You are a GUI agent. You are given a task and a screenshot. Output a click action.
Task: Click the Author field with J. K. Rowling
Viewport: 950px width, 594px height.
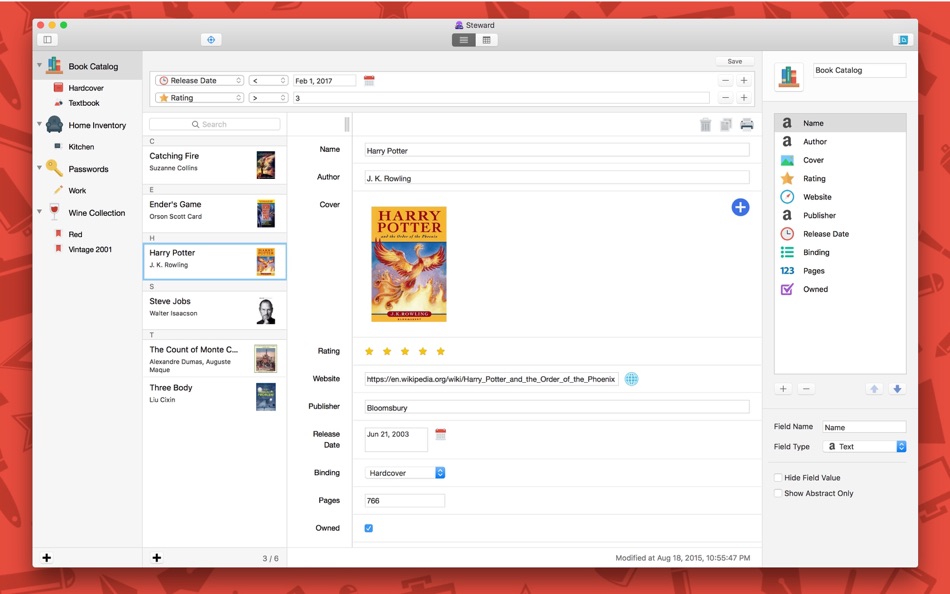pos(557,178)
